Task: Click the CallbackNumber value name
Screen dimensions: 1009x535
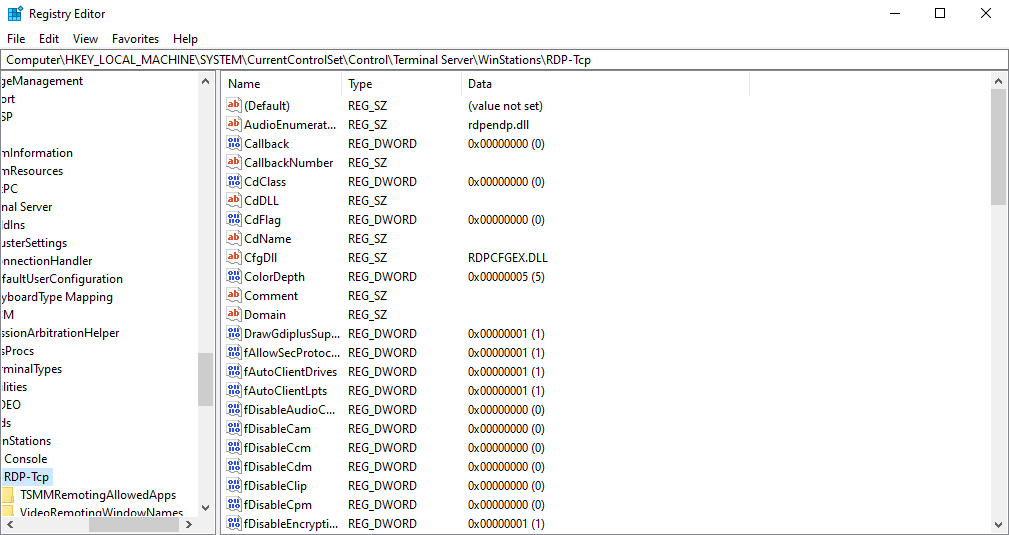Action: coord(289,163)
